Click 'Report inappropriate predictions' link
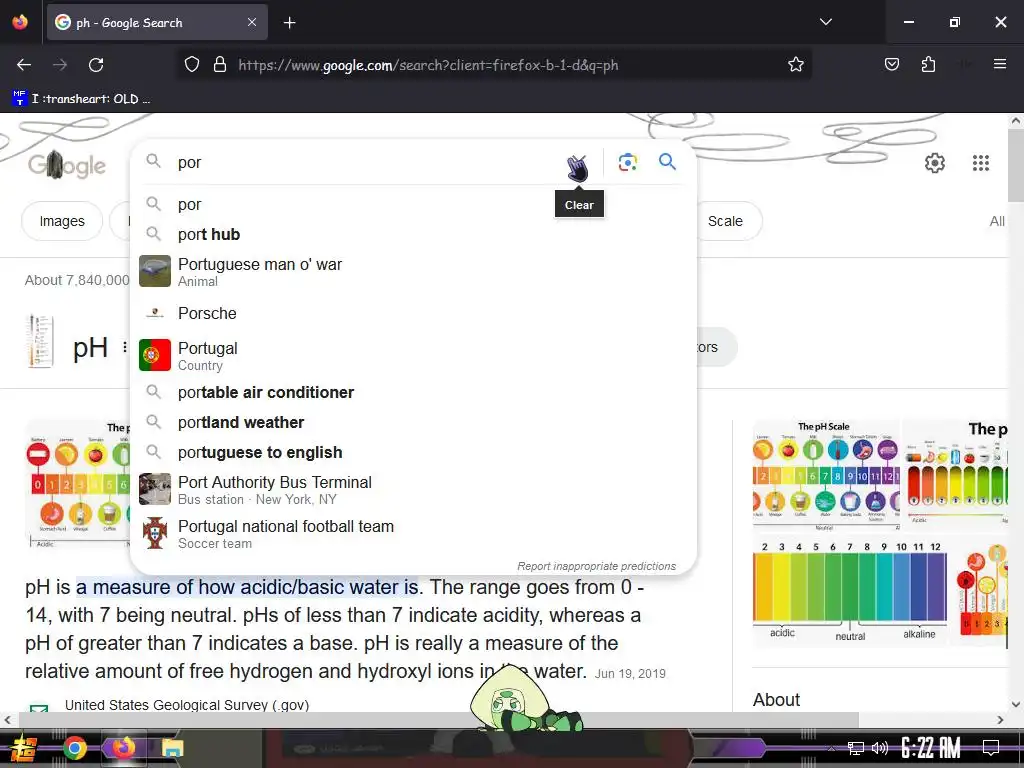 [x=596, y=566]
